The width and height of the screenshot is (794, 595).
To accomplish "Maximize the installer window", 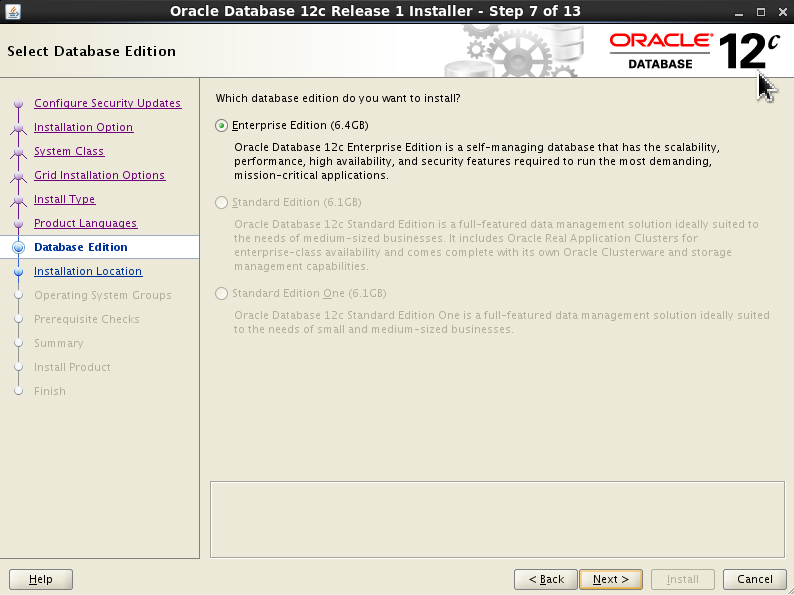I will [x=761, y=12].
